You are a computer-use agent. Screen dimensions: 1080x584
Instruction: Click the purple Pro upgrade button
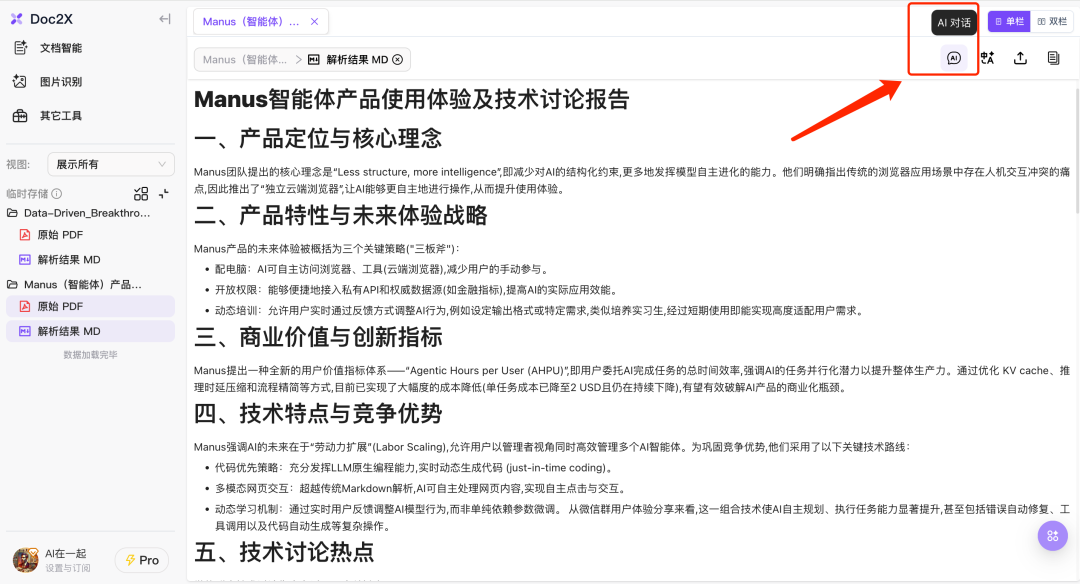pyautogui.click(x=142, y=560)
